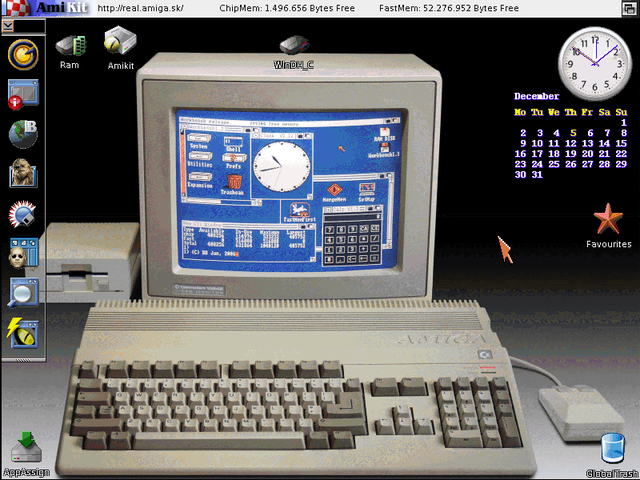Open the Chewbacca picture icon in dock
This screenshot has height=480, width=640.
coord(23,173)
